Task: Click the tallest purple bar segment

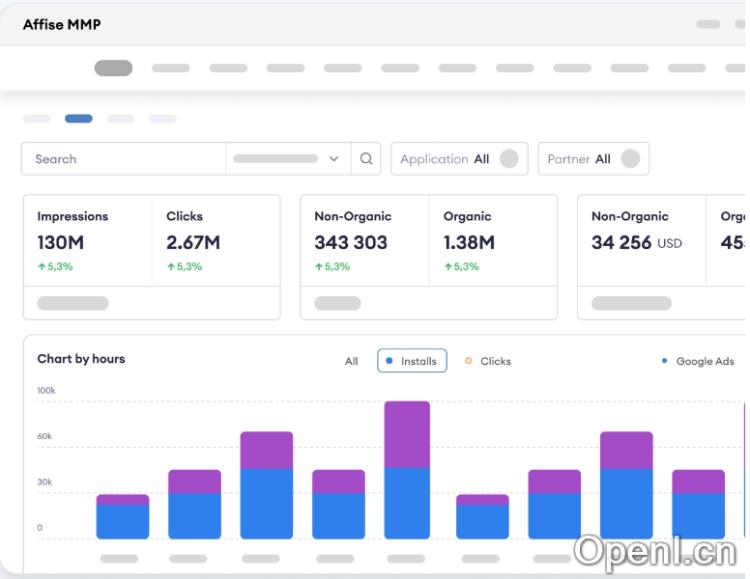Action: (407, 434)
